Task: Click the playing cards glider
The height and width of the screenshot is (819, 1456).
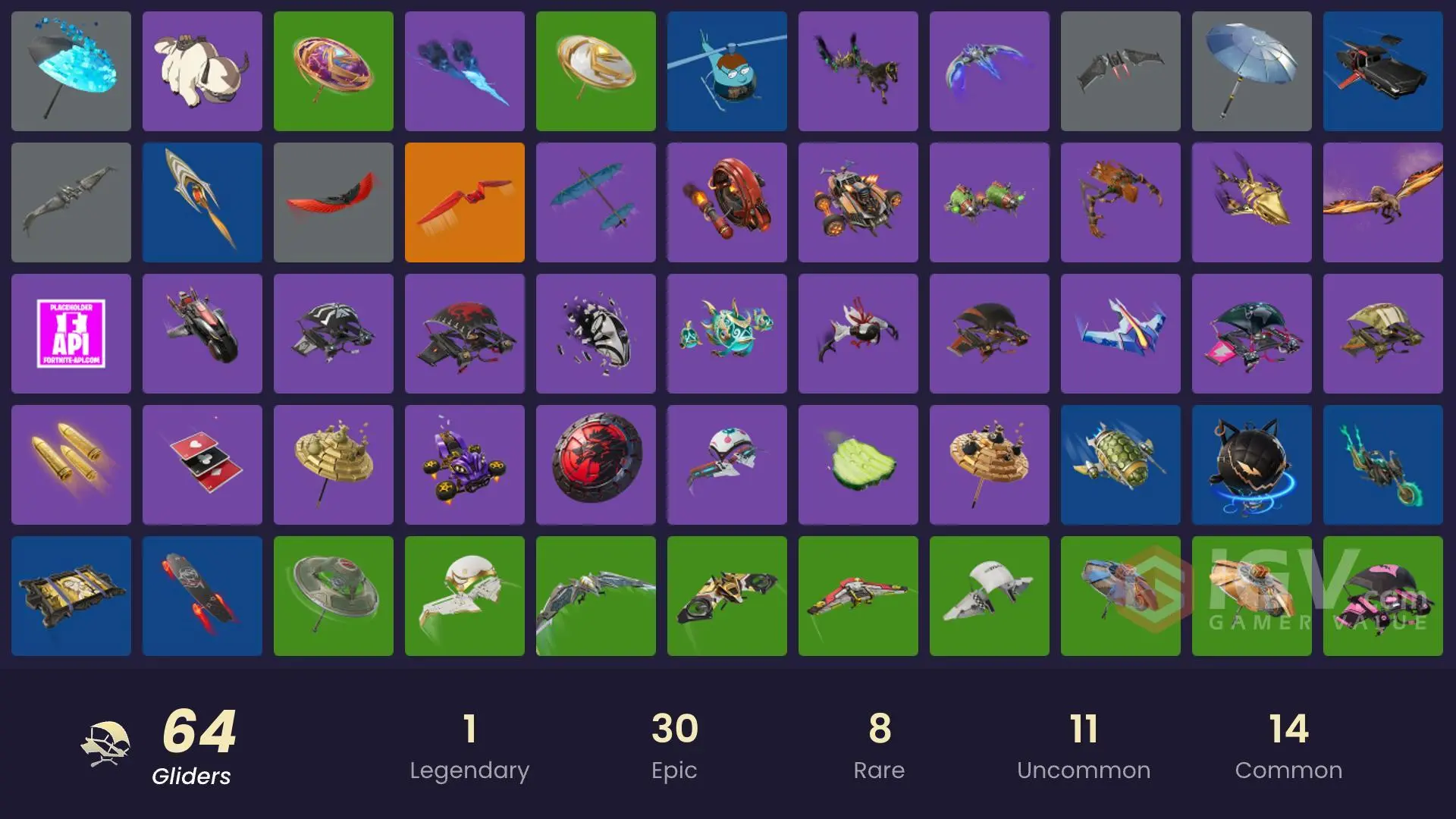Action: click(202, 465)
